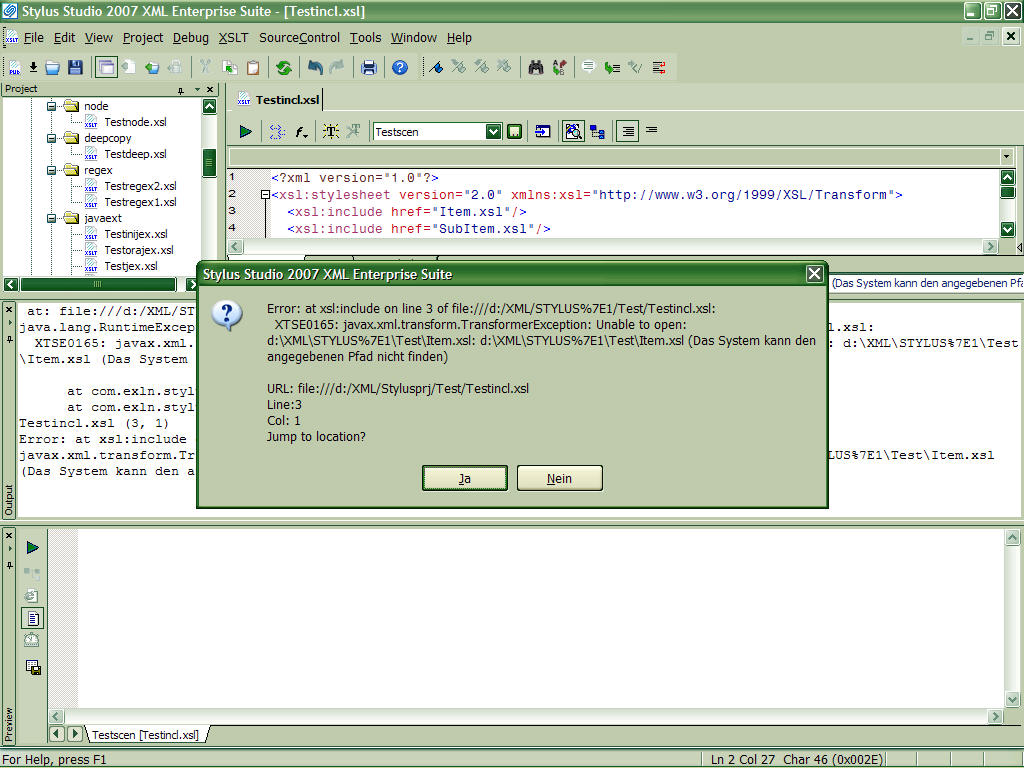Click the Nein button in dialog
This screenshot has height=768, width=1024.
pyautogui.click(x=559, y=479)
